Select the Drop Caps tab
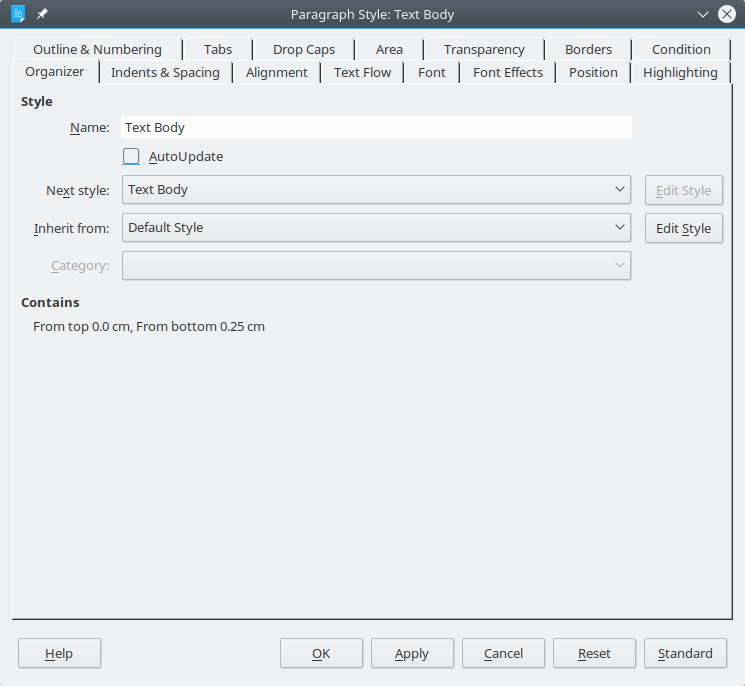The height and width of the screenshot is (686, 745). (x=304, y=50)
